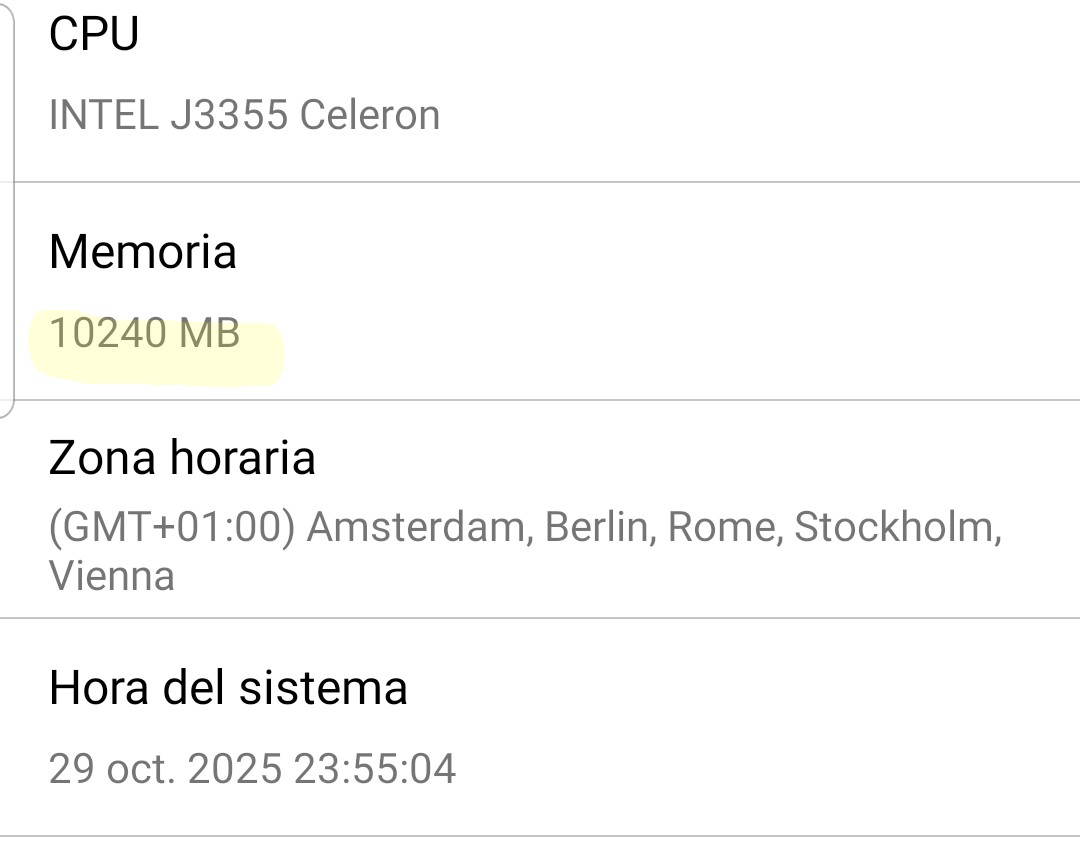Click the word INTEL
Viewport: 1080px width, 845px height.
(103, 115)
